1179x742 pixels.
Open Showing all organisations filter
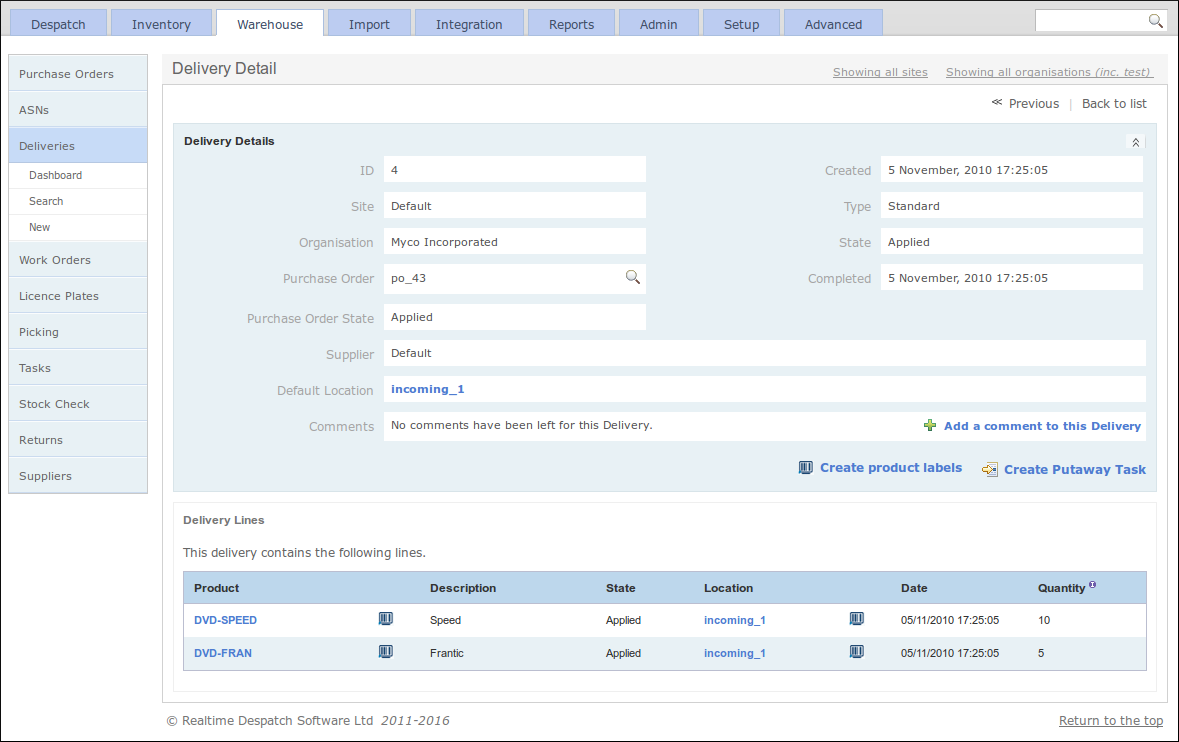tap(1048, 72)
